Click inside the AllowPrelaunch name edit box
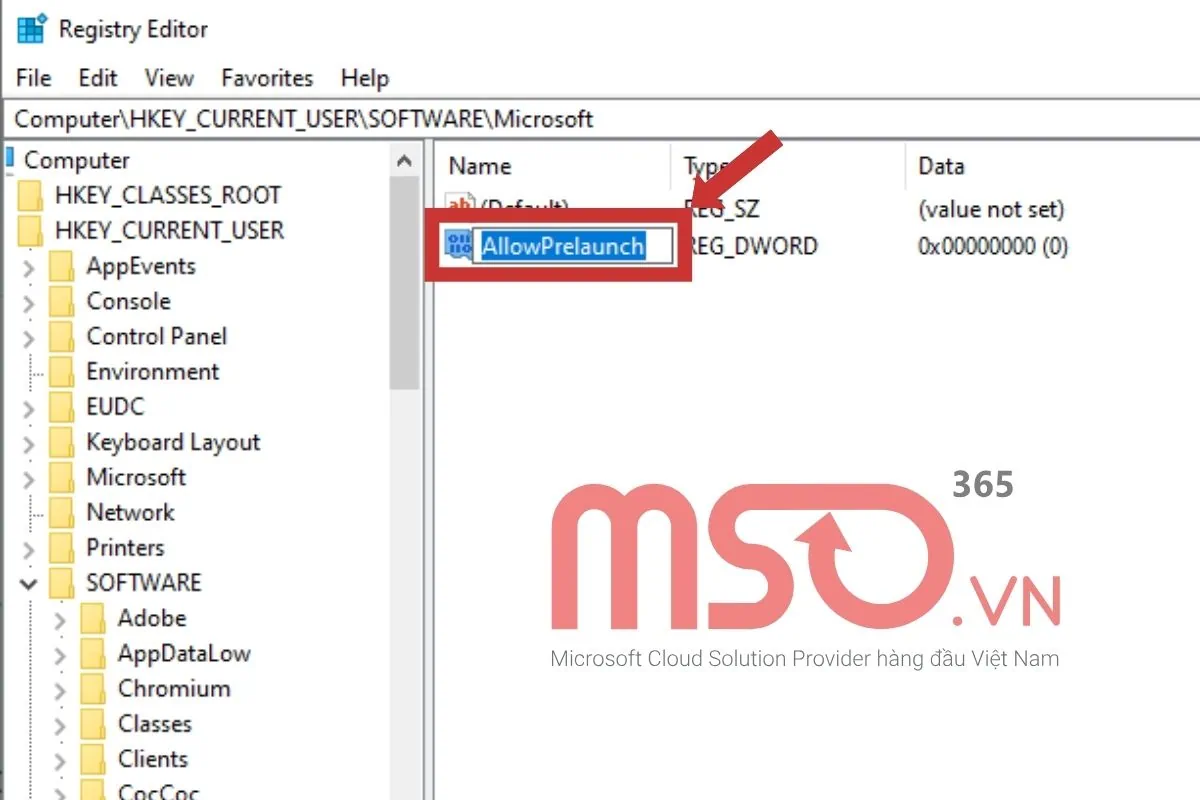 point(572,246)
